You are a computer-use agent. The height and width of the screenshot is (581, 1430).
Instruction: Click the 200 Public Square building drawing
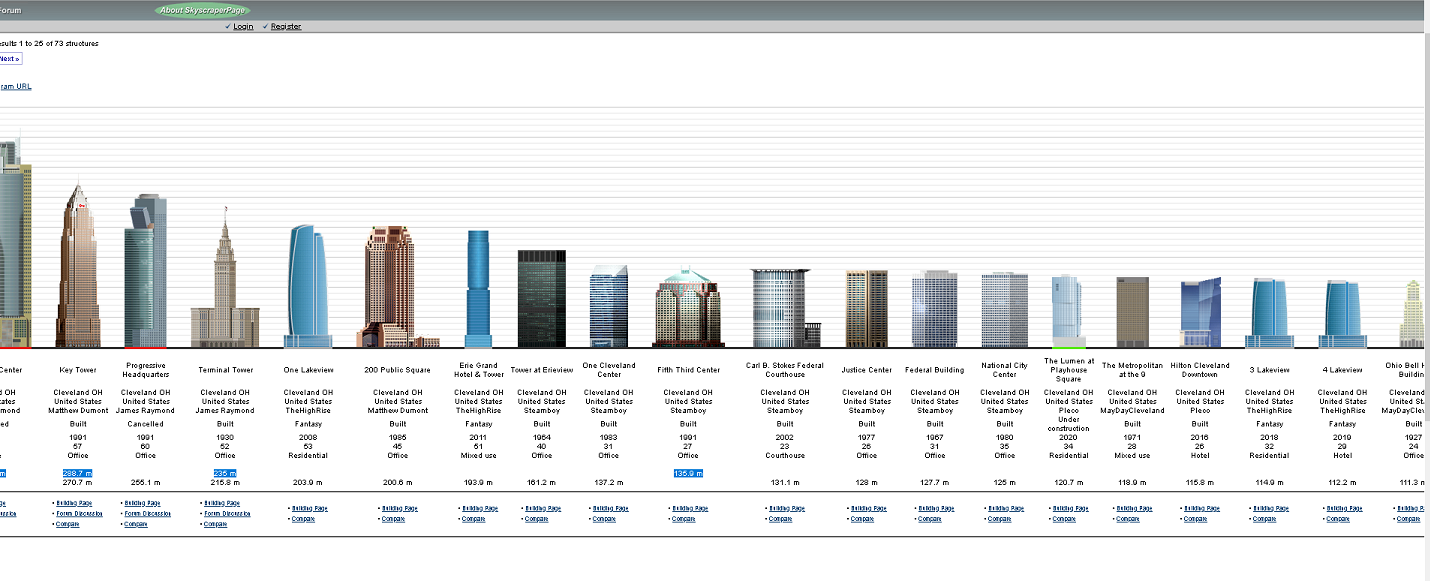click(x=397, y=287)
